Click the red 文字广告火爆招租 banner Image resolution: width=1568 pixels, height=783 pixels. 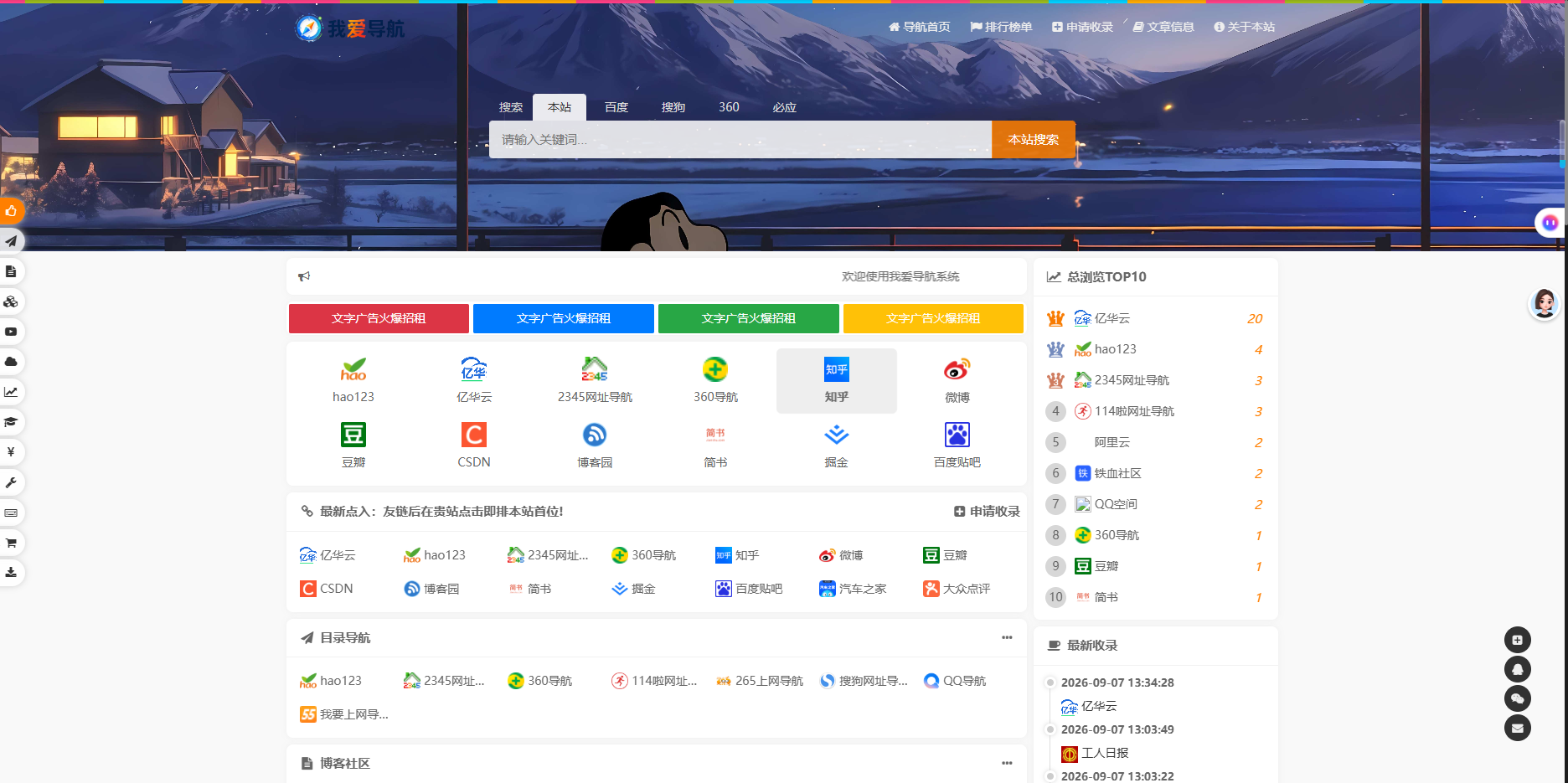[x=379, y=318]
